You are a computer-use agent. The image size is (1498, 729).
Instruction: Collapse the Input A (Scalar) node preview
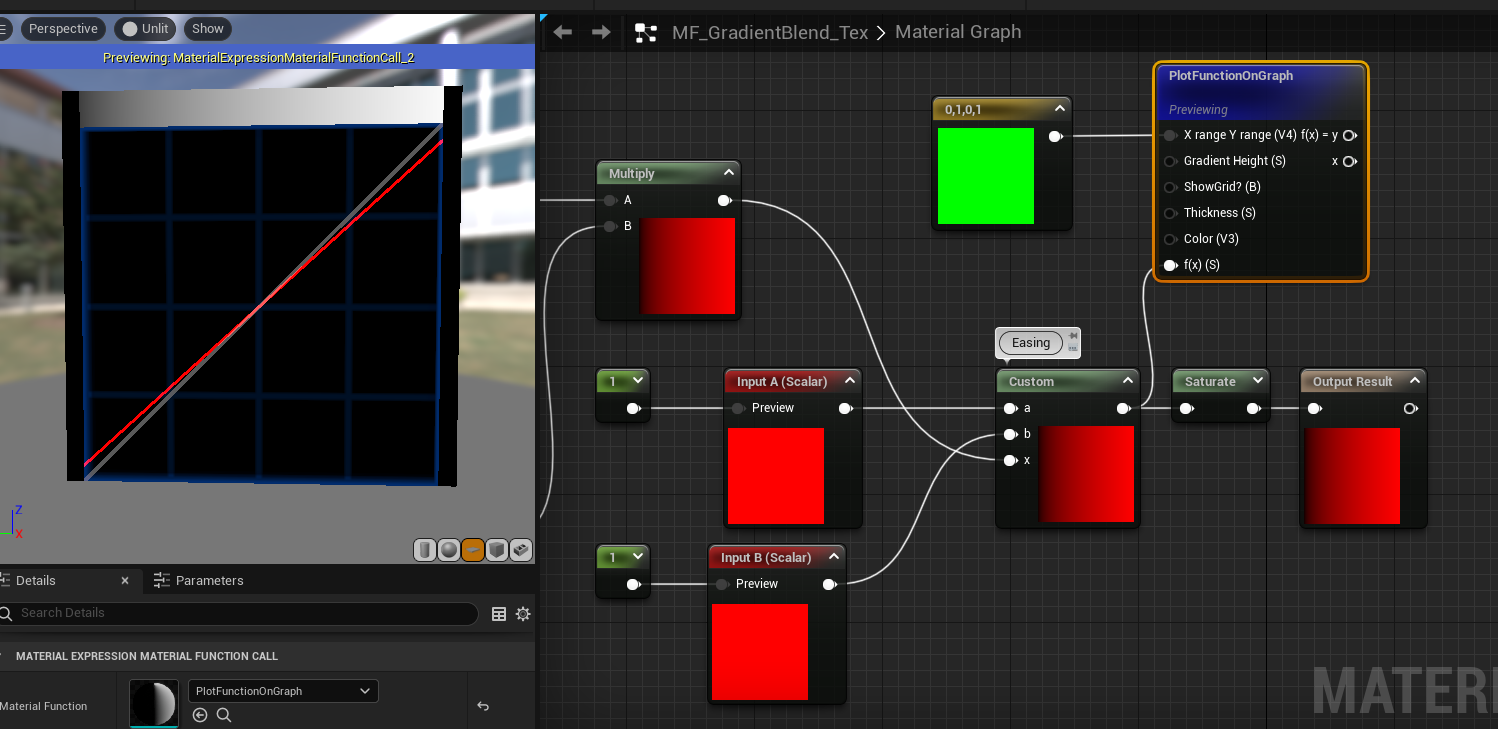pyautogui.click(x=849, y=381)
